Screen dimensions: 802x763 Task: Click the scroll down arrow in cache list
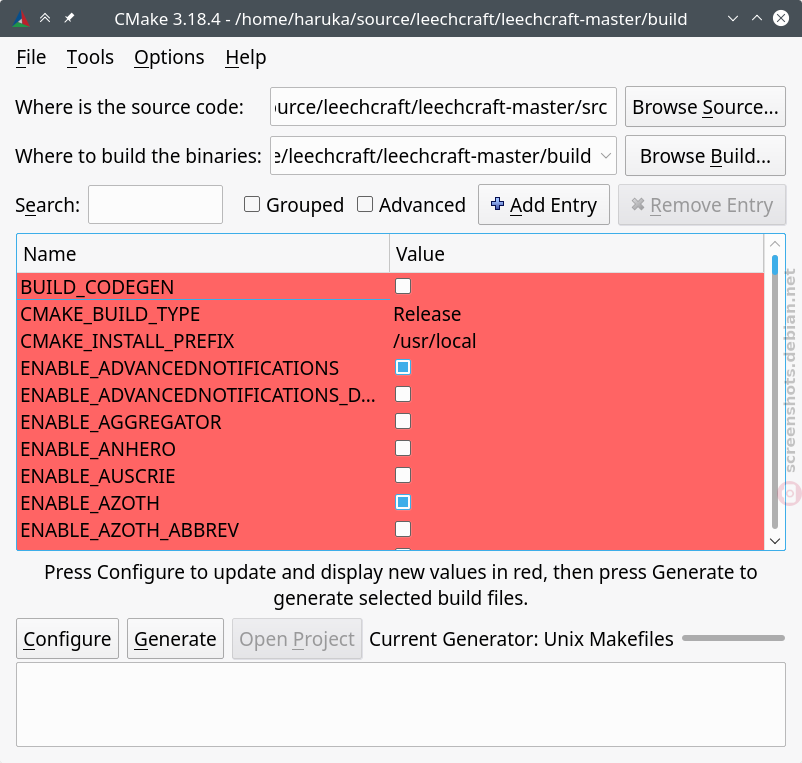pyautogui.click(x=774, y=541)
